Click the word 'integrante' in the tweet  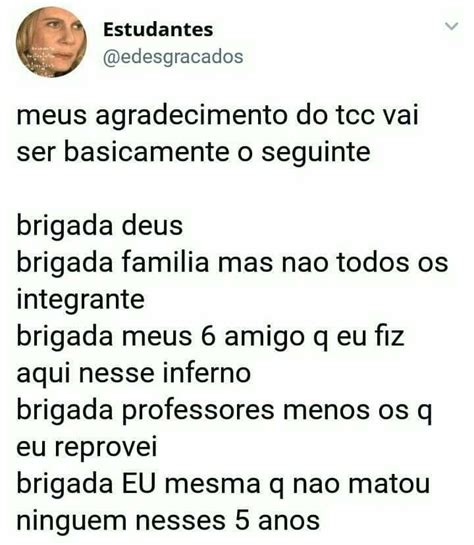pyautogui.click(x=81, y=300)
